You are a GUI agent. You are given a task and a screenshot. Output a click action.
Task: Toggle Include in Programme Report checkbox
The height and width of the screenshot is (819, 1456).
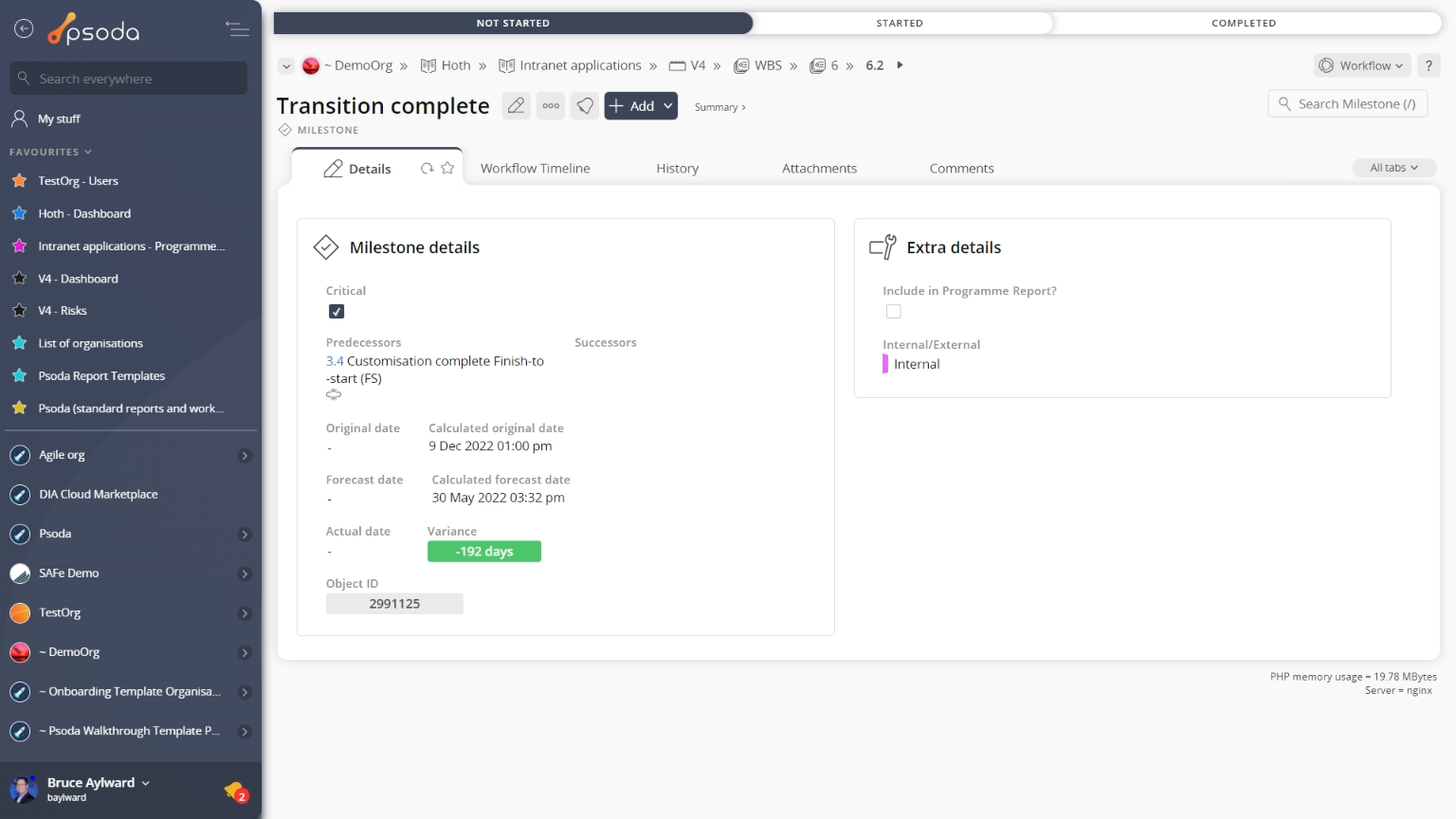click(893, 311)
